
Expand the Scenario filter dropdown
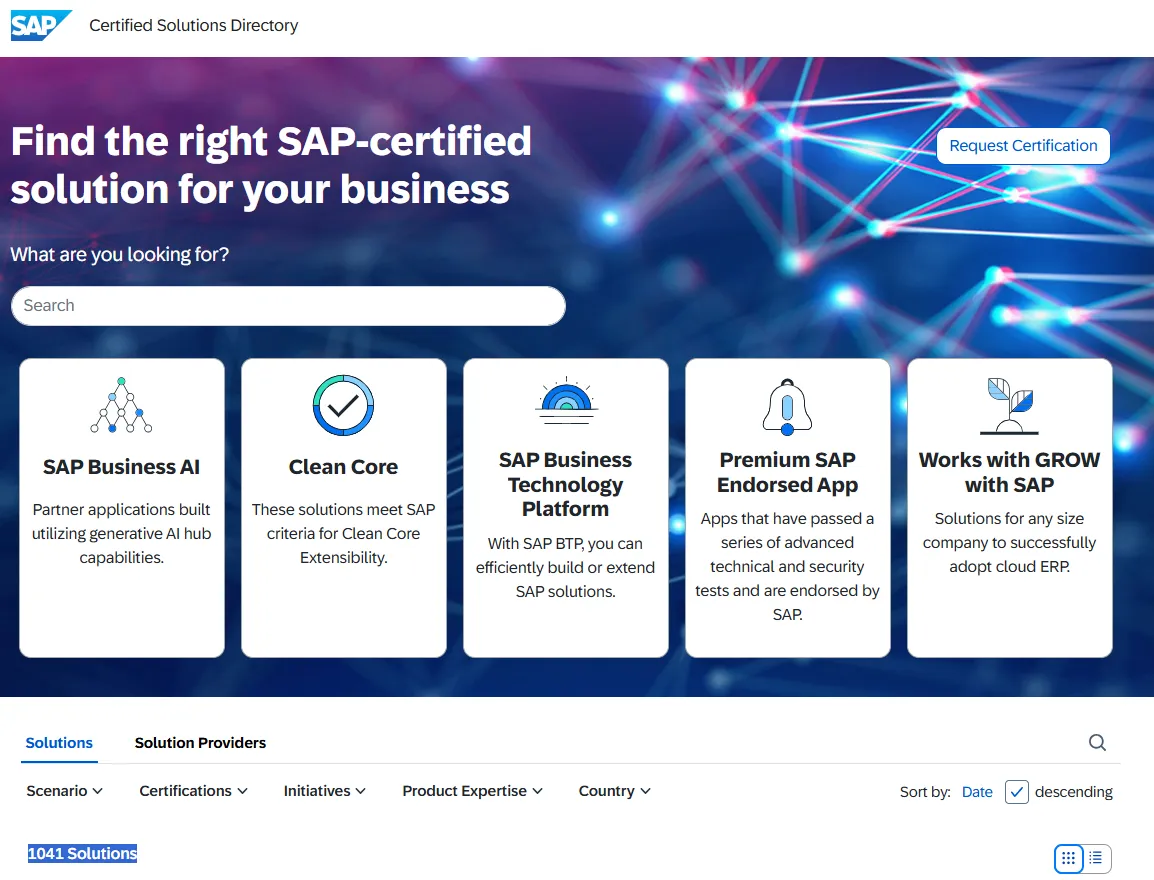pyautogui.click(x=65, y=791)
